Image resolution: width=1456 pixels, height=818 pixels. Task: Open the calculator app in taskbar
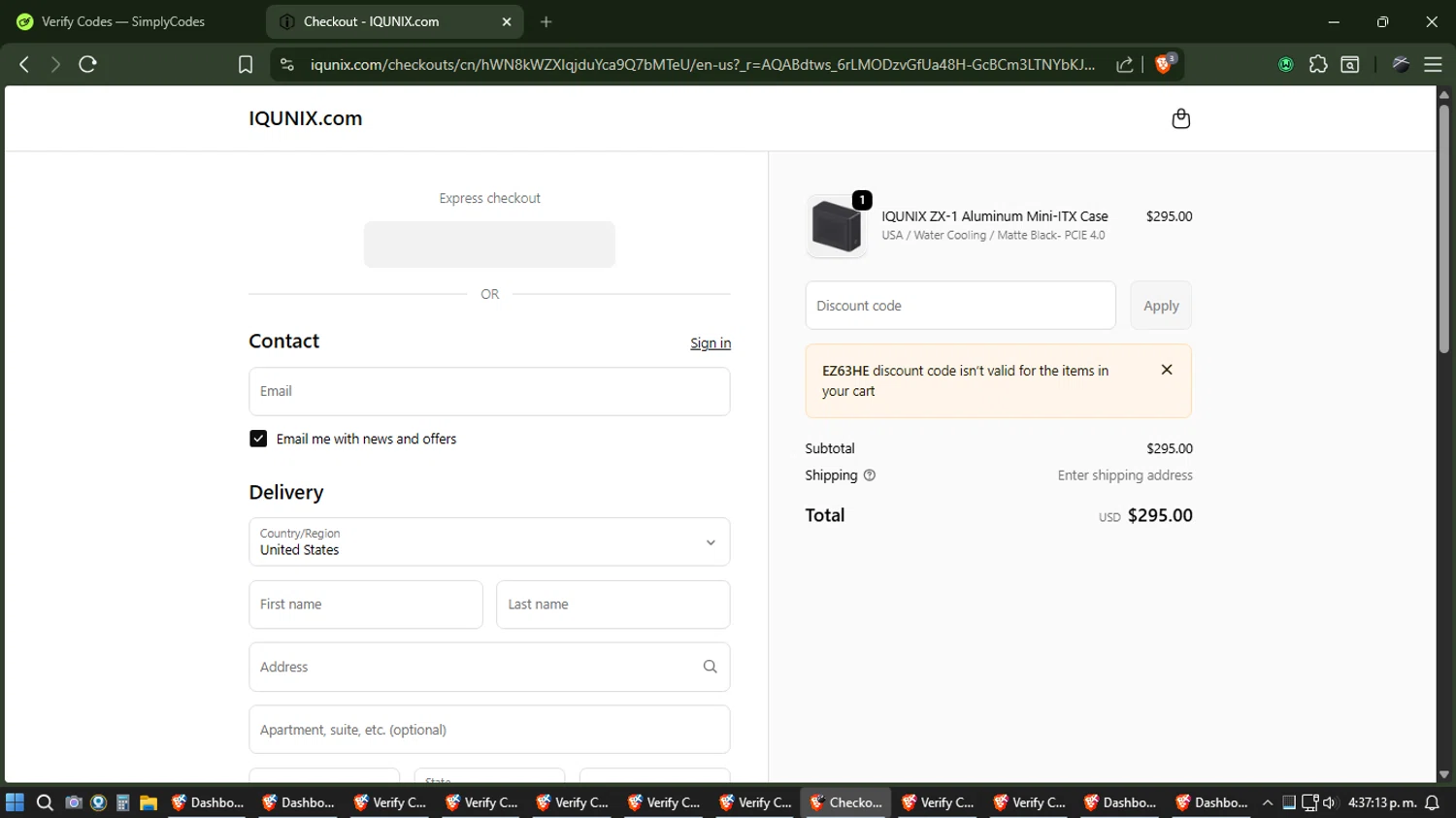tap(123, 802)
